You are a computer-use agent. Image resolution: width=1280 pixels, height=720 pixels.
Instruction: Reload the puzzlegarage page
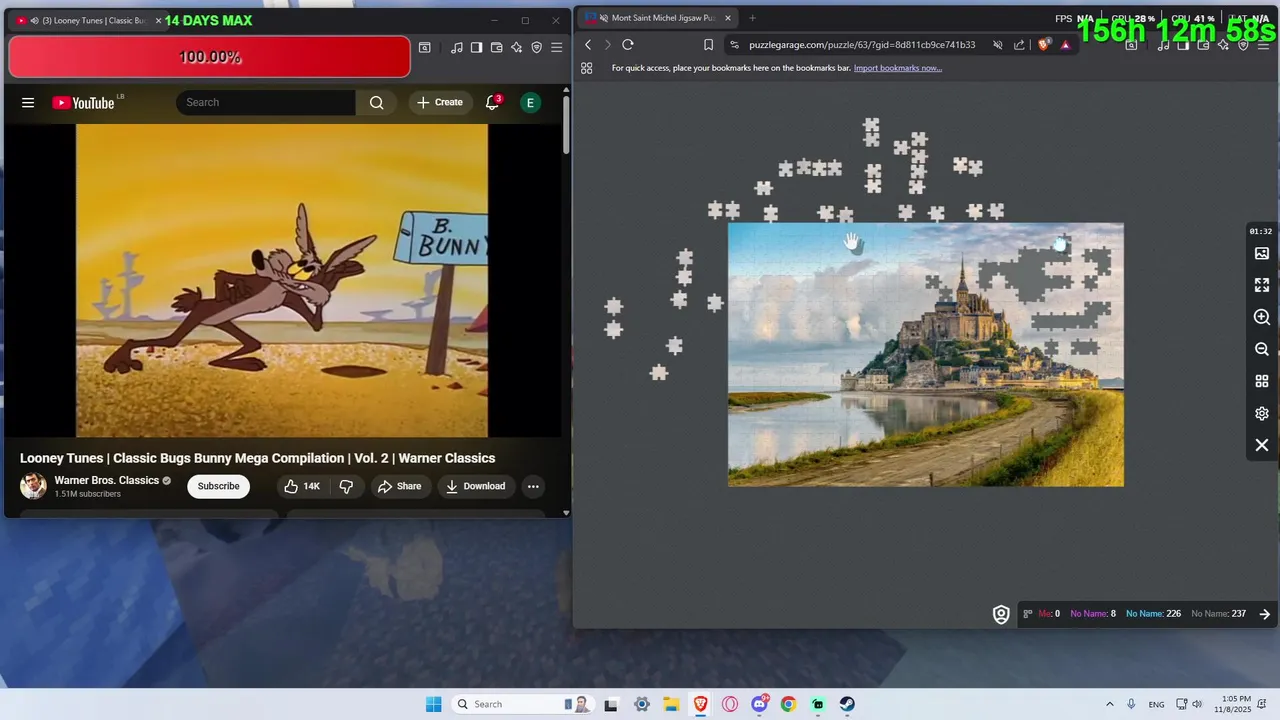[628, 44]
